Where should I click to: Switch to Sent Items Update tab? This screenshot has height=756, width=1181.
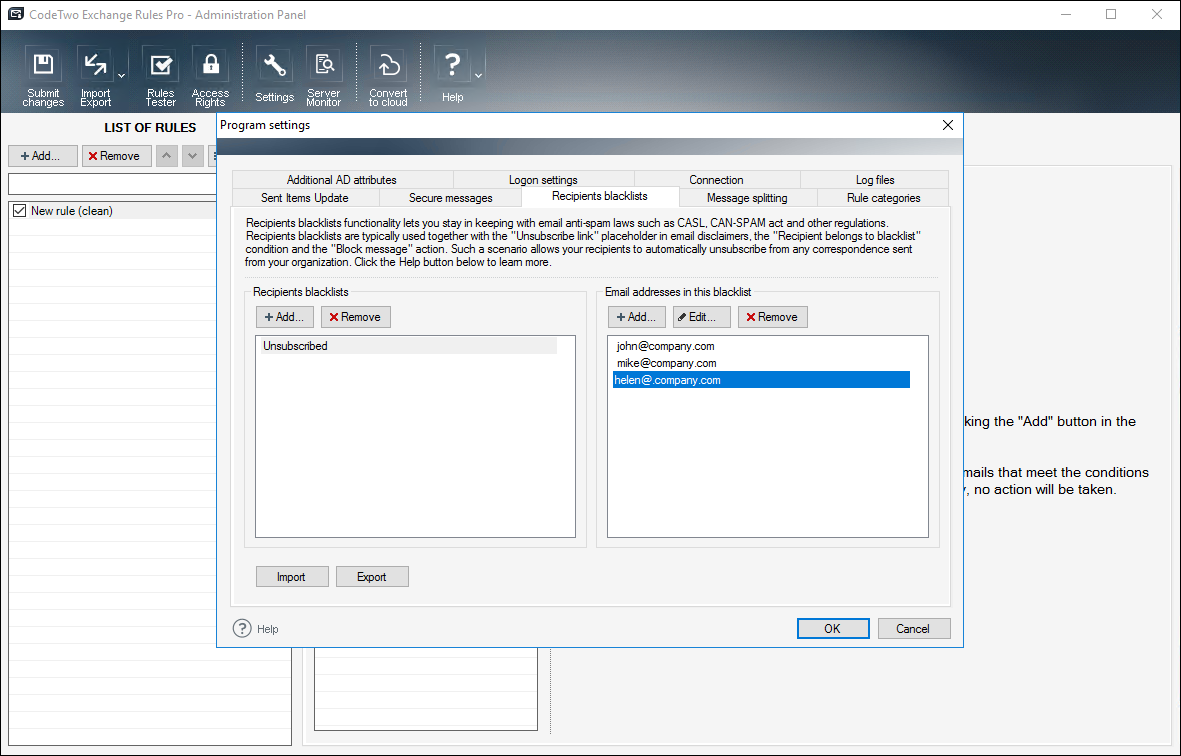point(305,198)
